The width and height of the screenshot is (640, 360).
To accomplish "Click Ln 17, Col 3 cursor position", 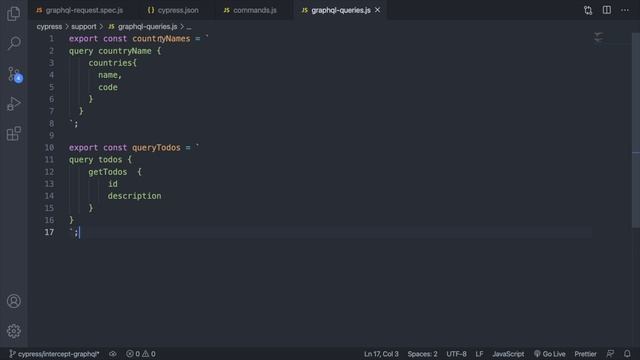I will click(x=381, y=354).
